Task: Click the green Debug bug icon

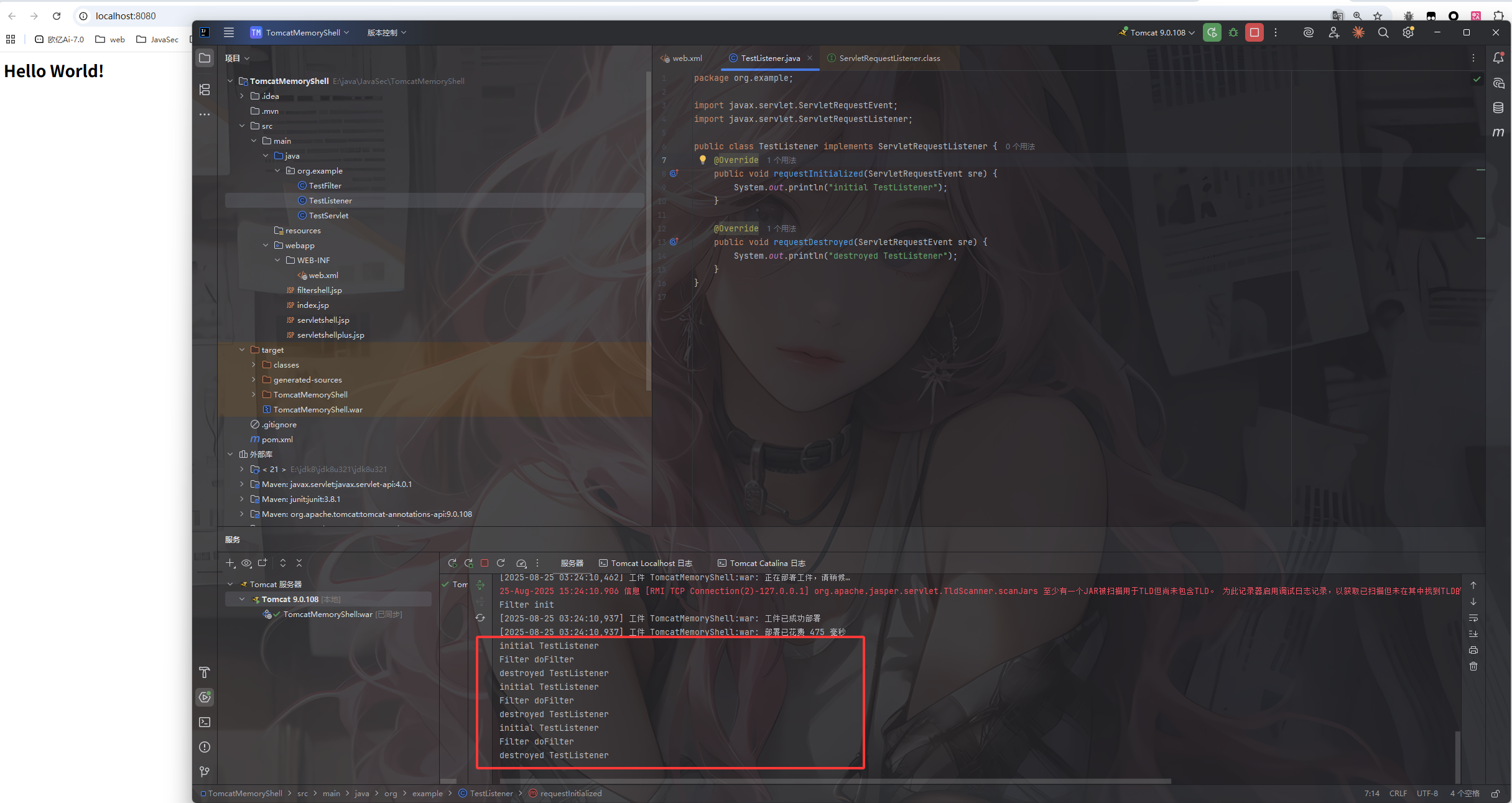Action: pyautogui.click(x=1233, y=32)
